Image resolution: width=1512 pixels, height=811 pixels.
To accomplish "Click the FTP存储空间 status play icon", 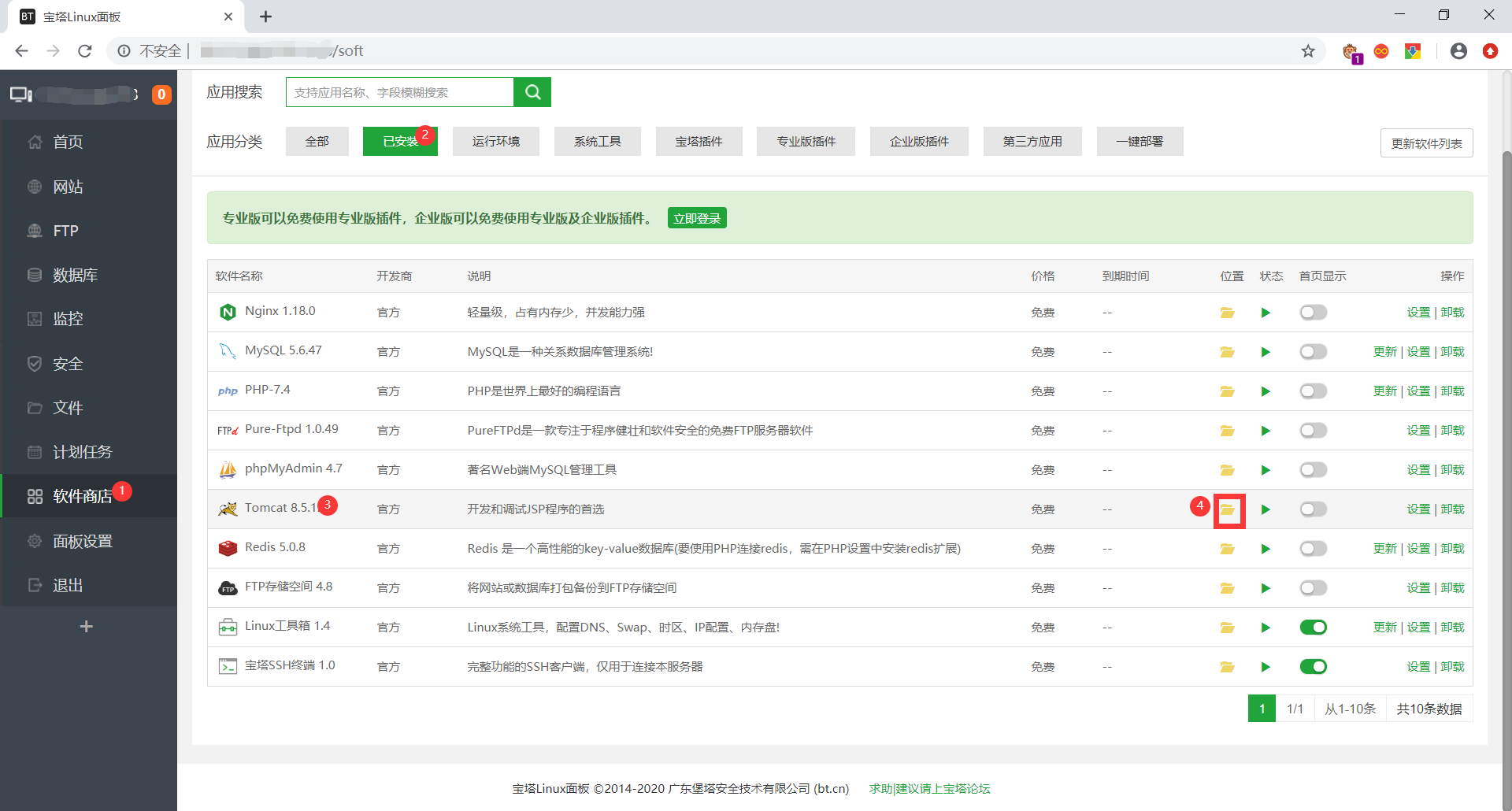I will click(1266, 588).
